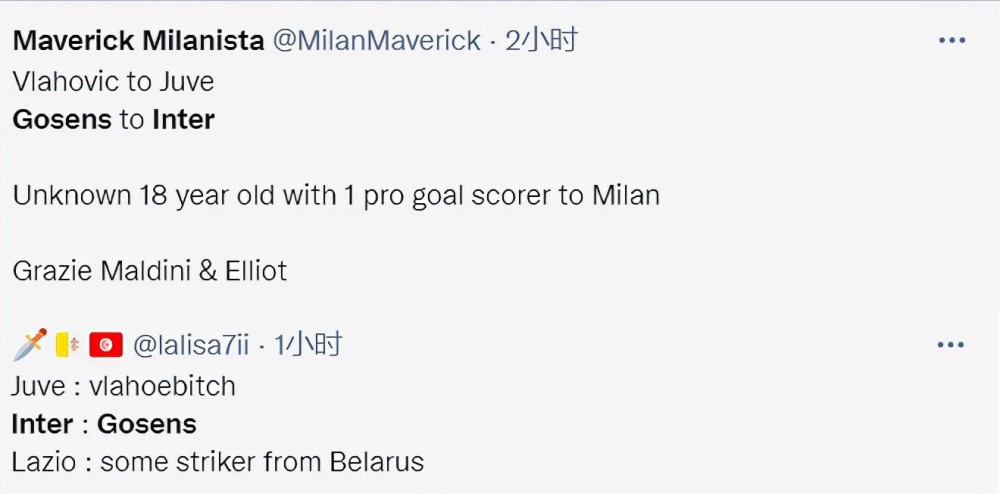The width and height of the screenshot is (1000, 494).
Task: Click the bold Inter word in first tweet
Action: [183, 119]
